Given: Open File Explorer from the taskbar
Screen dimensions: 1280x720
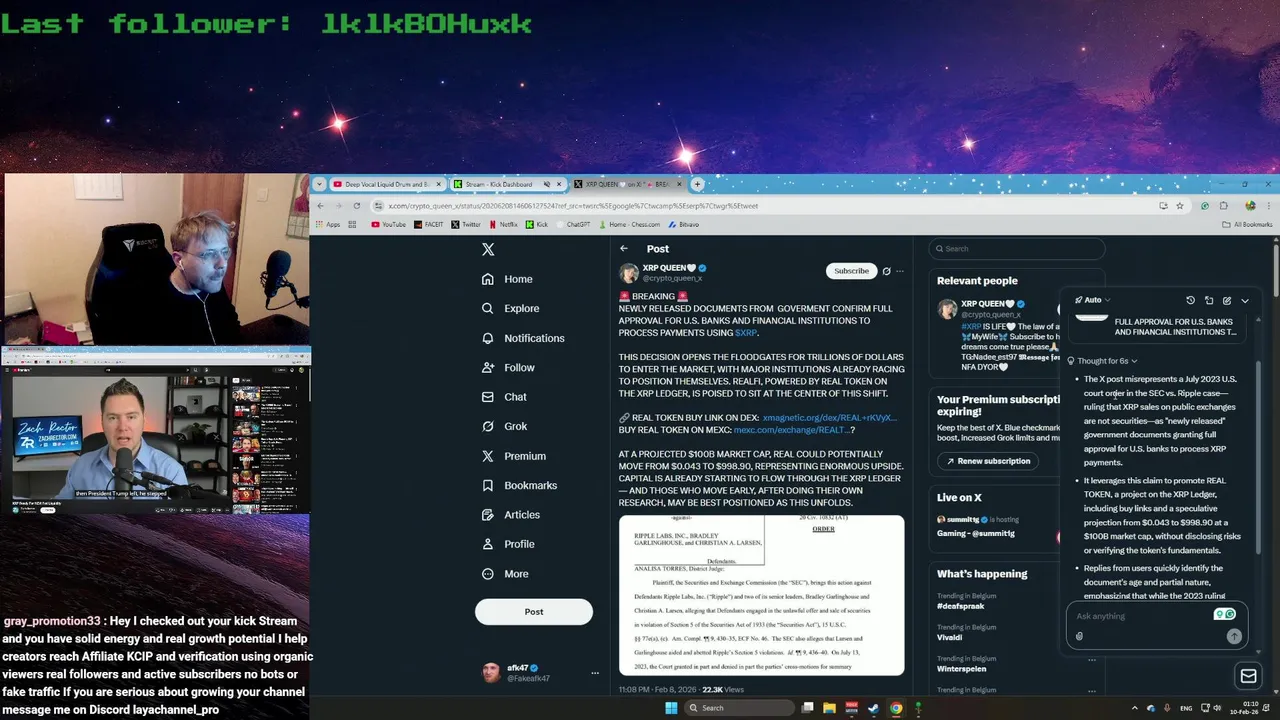Looking at the screenshot, I should pyautogui.click(x=829, y=708).
